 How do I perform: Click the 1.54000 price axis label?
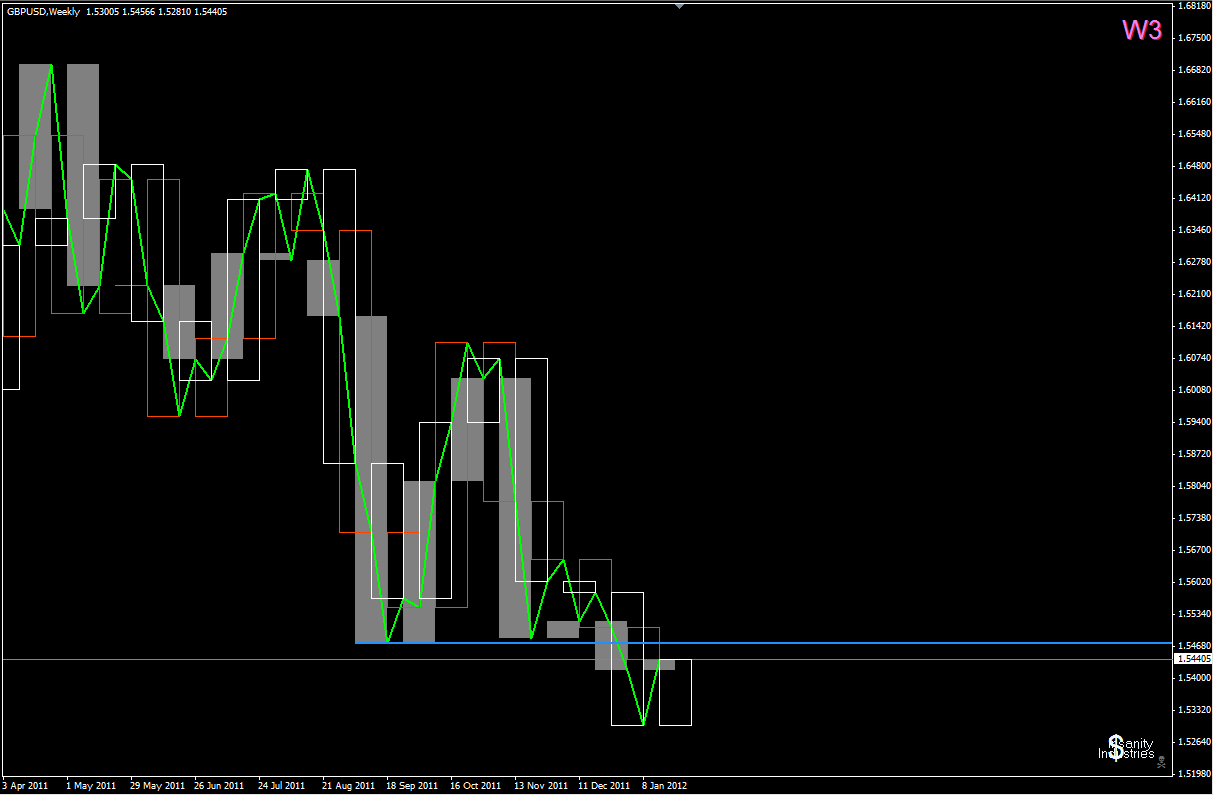[x=1194, y=678]
